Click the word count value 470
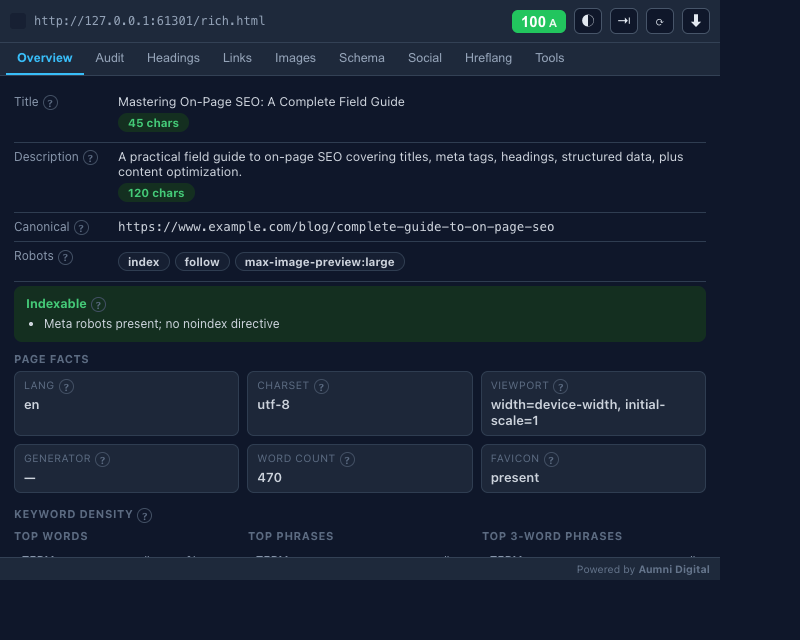Screen dimensions: 800x640 pos(269,478)
